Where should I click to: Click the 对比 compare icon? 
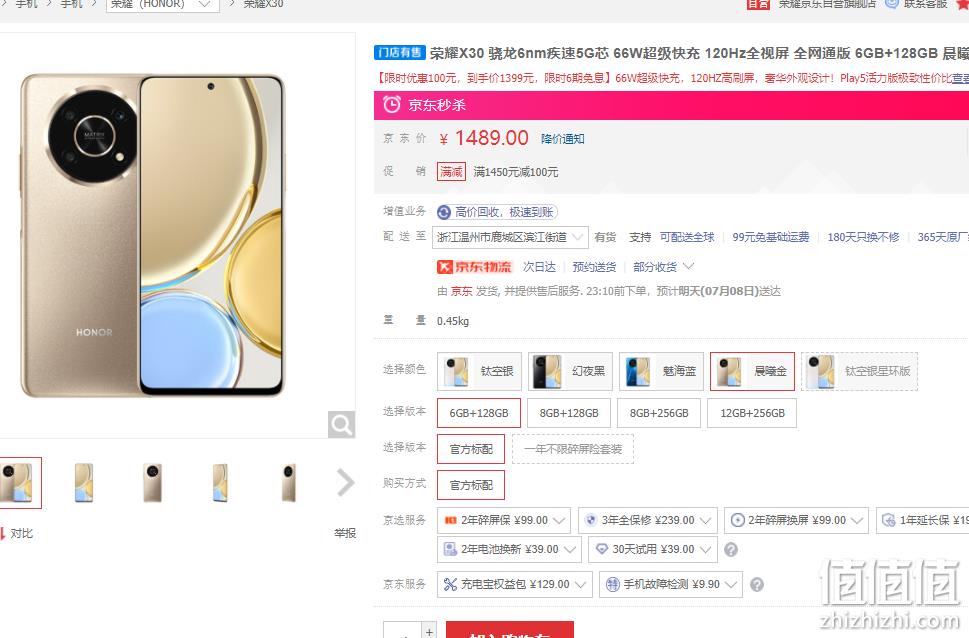[3, 534]
